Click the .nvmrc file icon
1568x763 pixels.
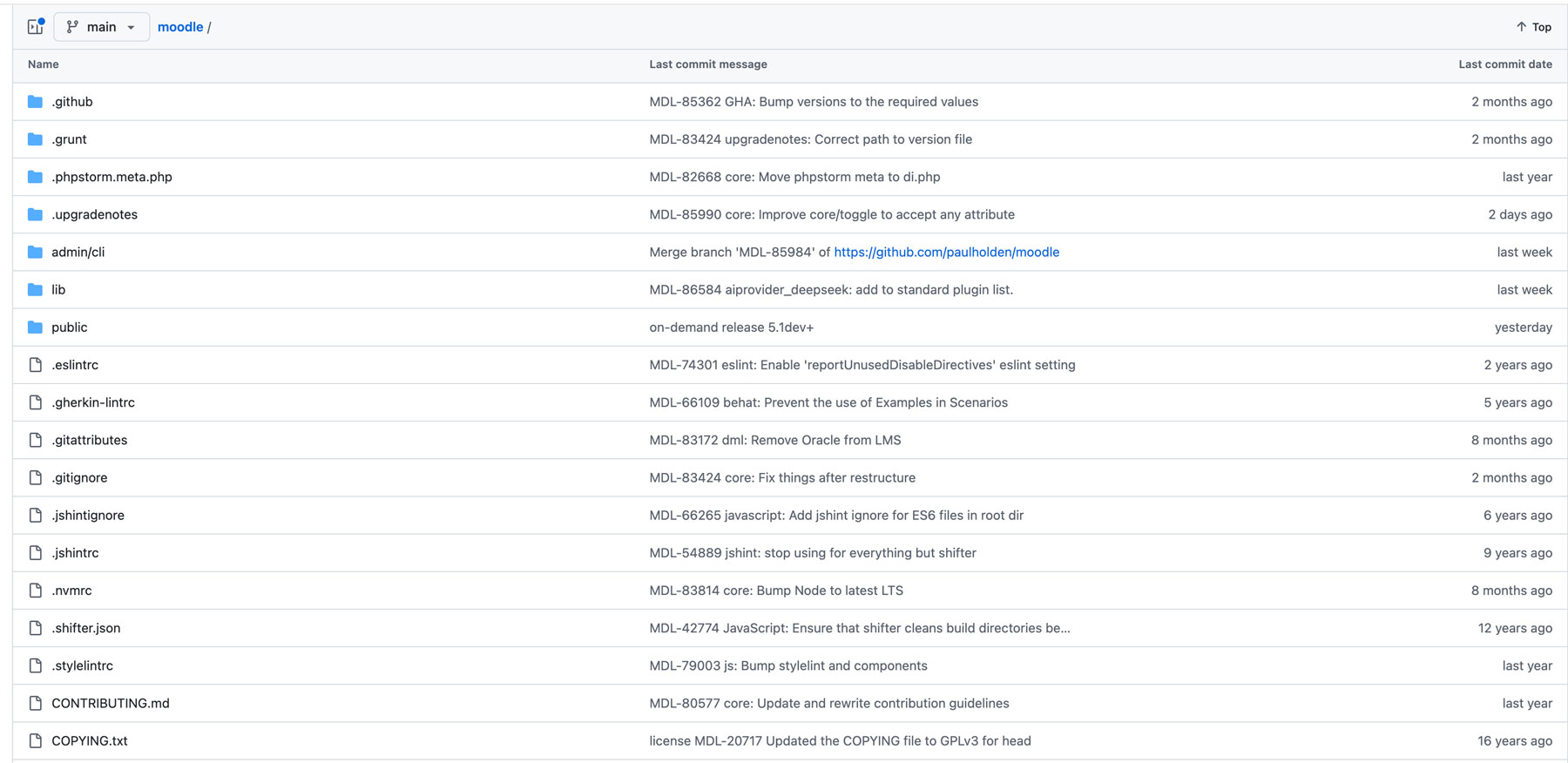point(35,591)
